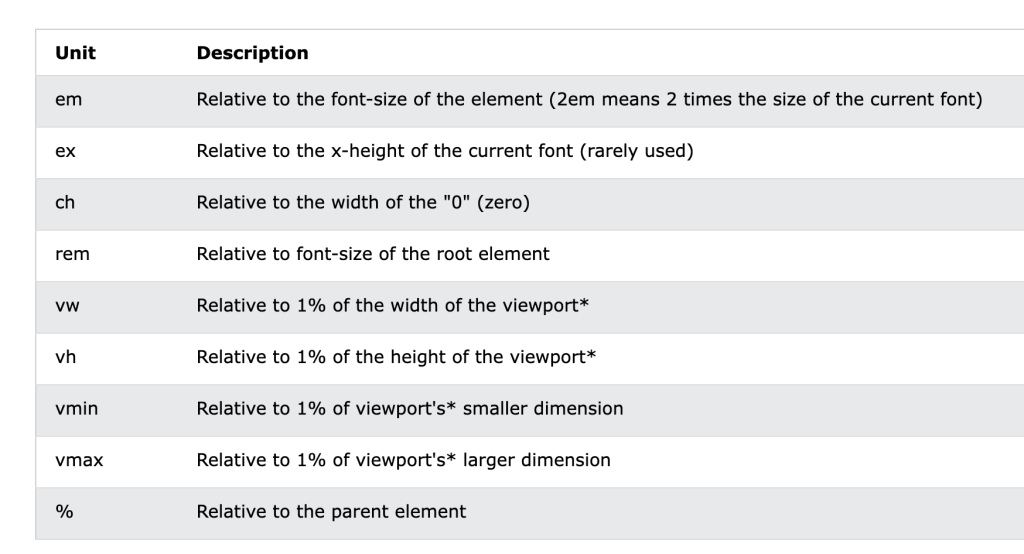Screen dimensions: 1024x554
Task: Select the vw unit cell
Action: click(x=68, y=306)
